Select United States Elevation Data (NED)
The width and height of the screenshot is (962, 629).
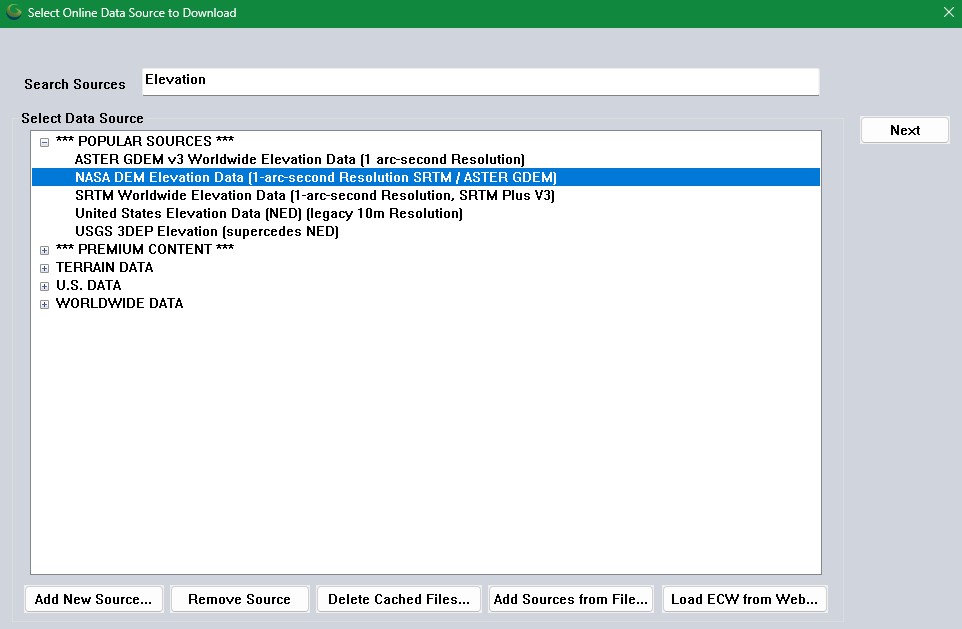coord(269,214)
